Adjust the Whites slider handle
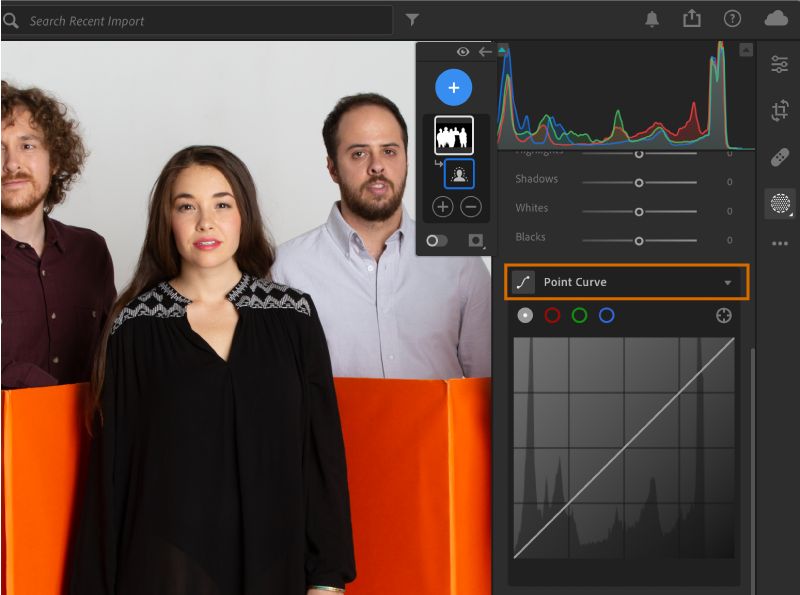Image resolution: width=800 pixels, height=595 pixels. pos(639,212)
